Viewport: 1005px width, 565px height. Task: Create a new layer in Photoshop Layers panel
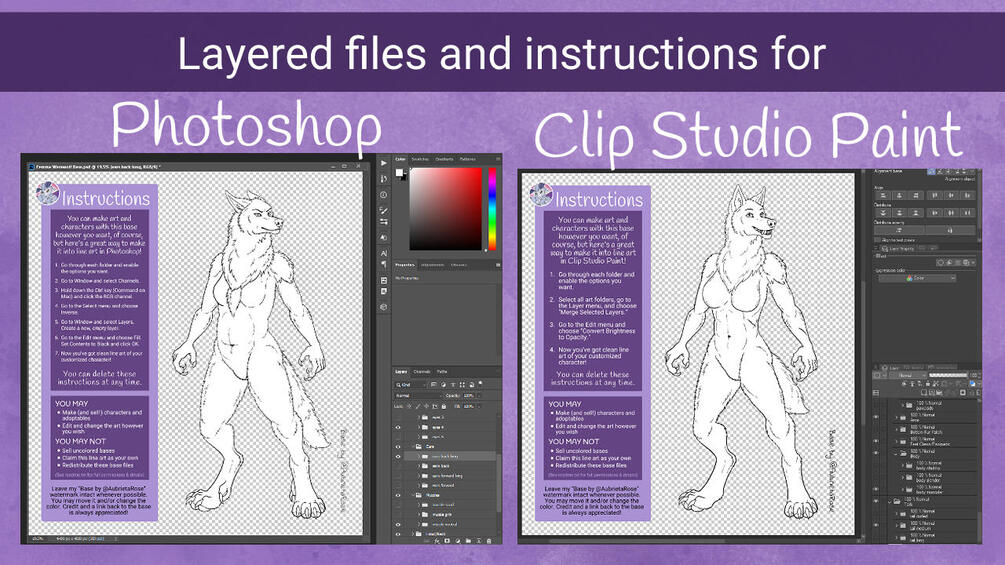click(x=479, y=541)
